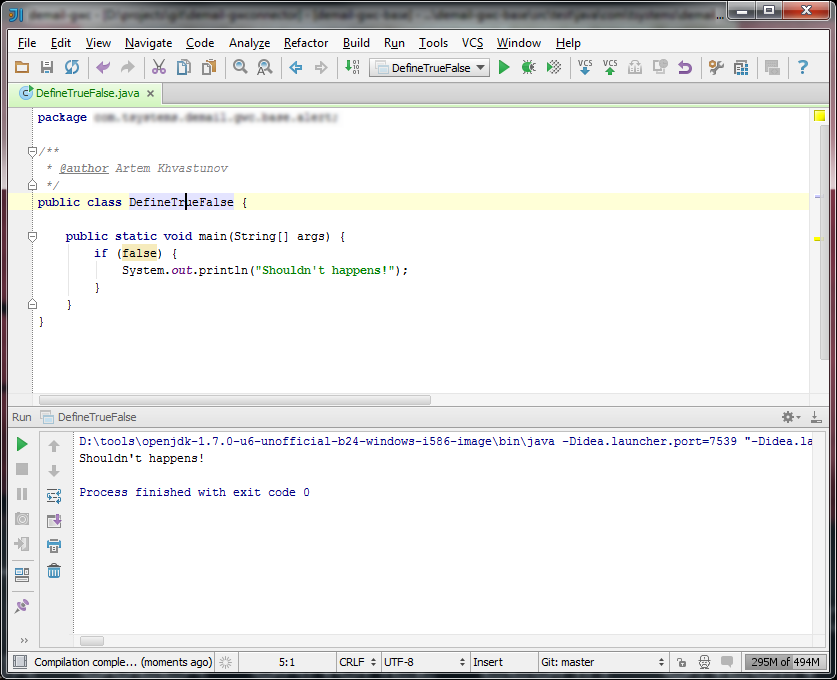Click the Redo arrow icon

click(128, 67)
